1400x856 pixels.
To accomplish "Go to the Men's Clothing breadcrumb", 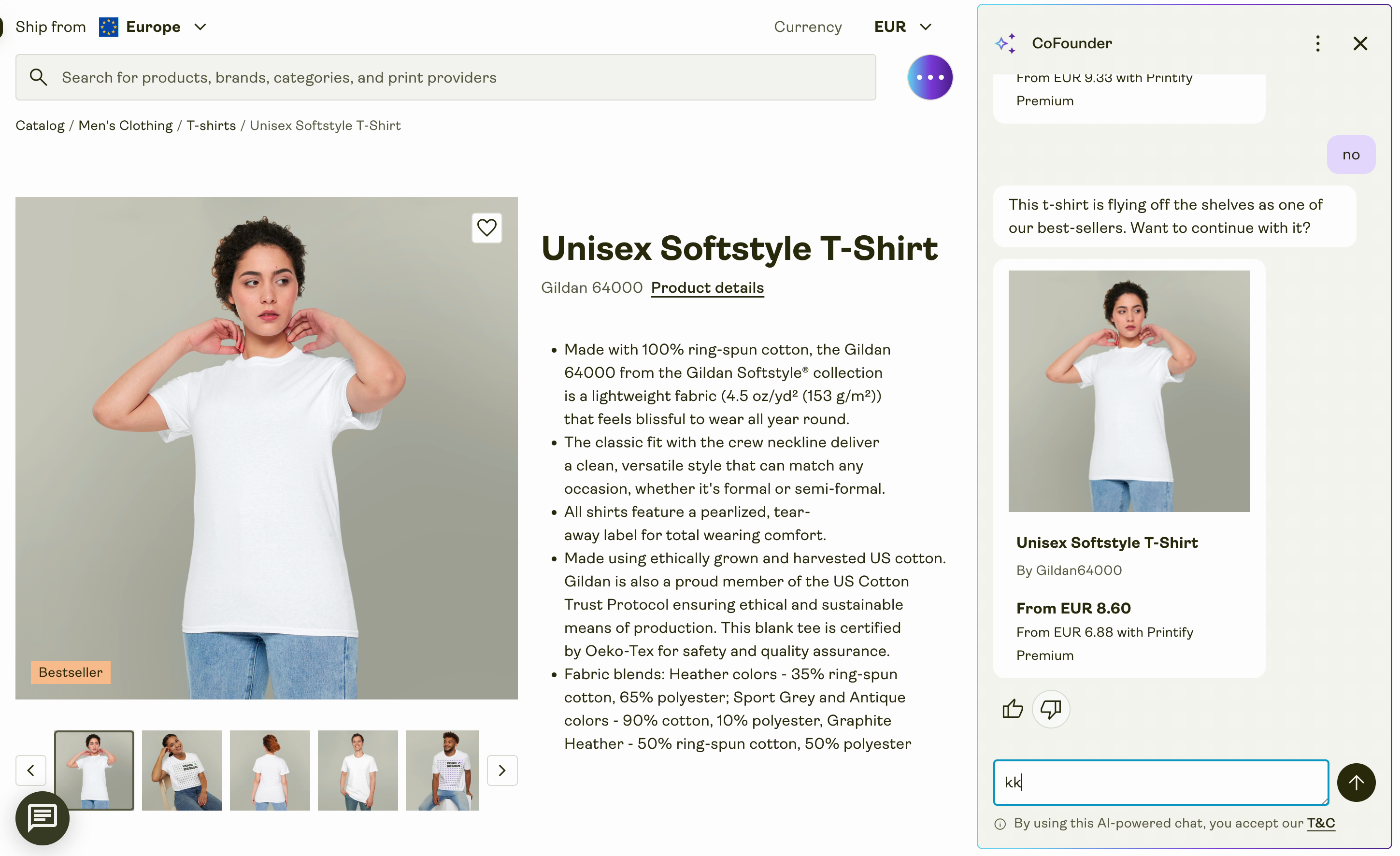I will pyautogui.click(x=125, y=126).
